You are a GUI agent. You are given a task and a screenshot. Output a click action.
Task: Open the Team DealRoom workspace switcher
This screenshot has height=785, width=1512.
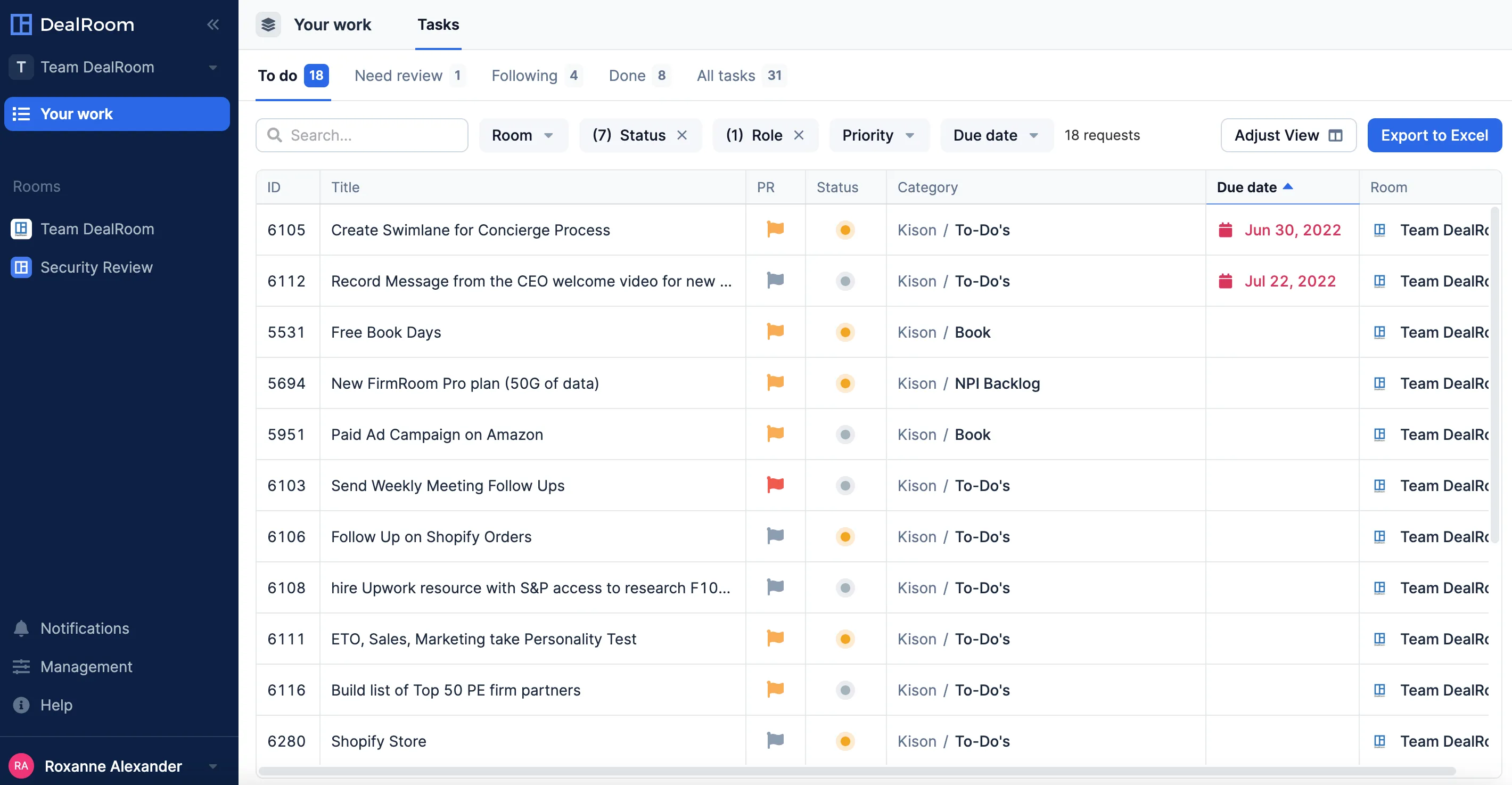(116, 67)
